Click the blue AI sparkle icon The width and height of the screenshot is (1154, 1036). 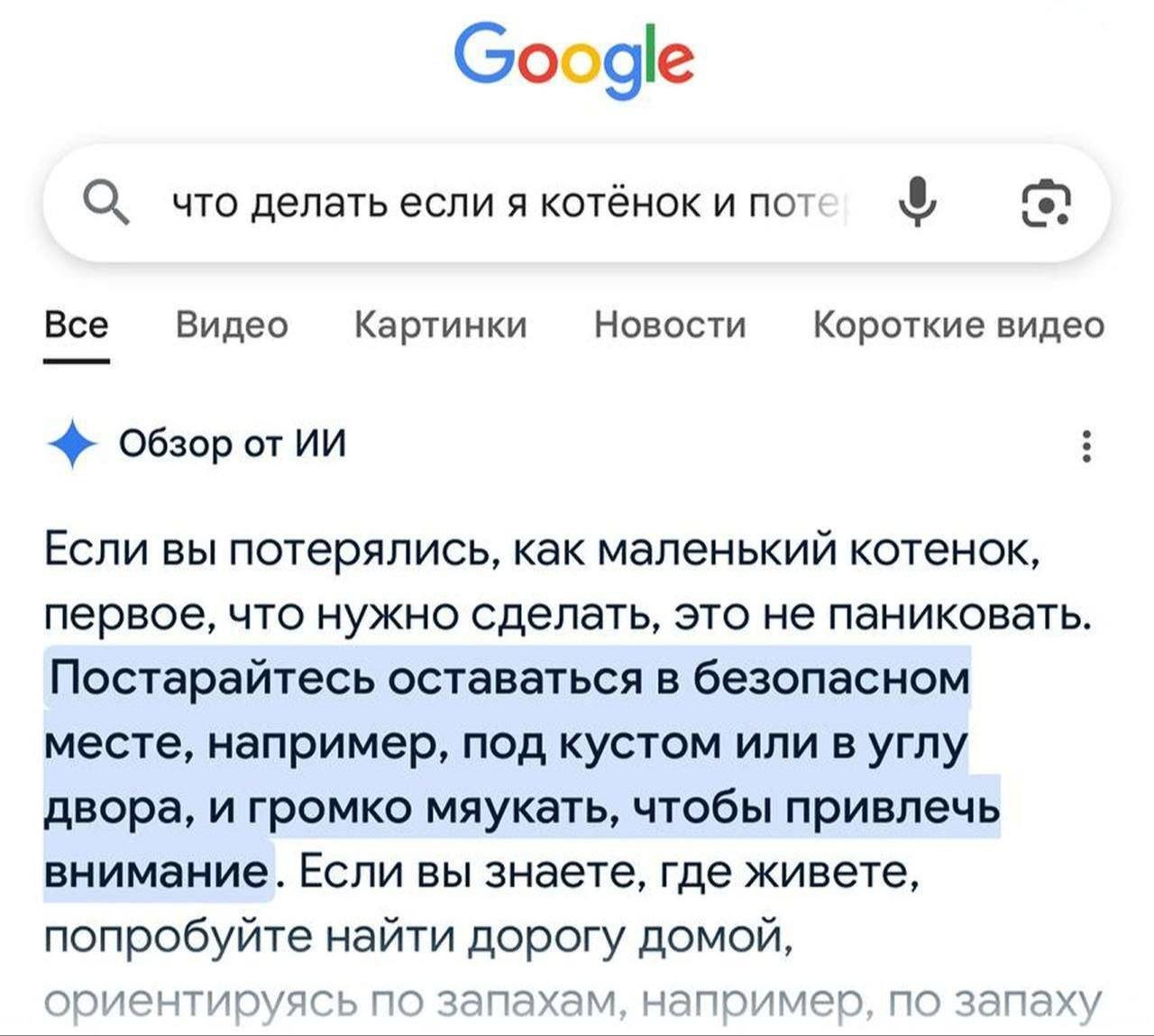click(71, 445)
